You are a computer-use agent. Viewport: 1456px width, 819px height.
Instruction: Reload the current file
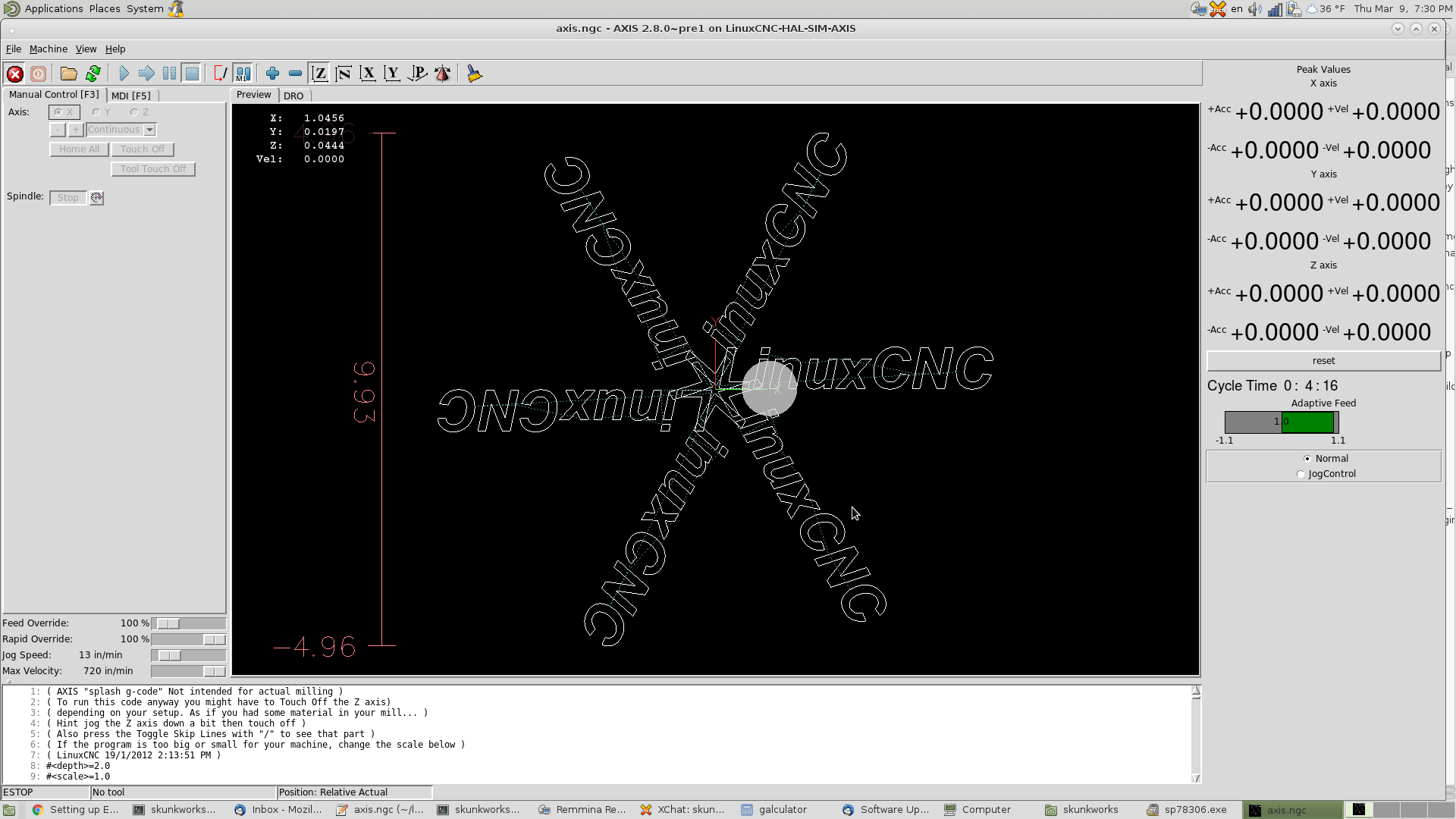(93, 74)
